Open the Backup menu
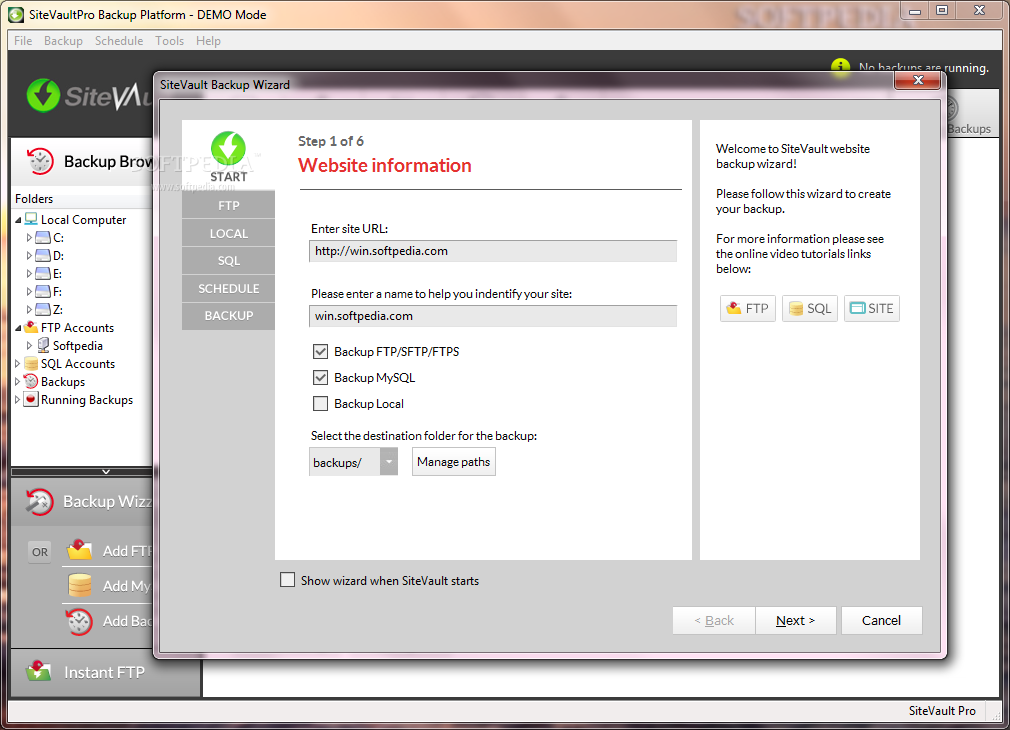The image size is (1010, 730). tap(63, 41)
